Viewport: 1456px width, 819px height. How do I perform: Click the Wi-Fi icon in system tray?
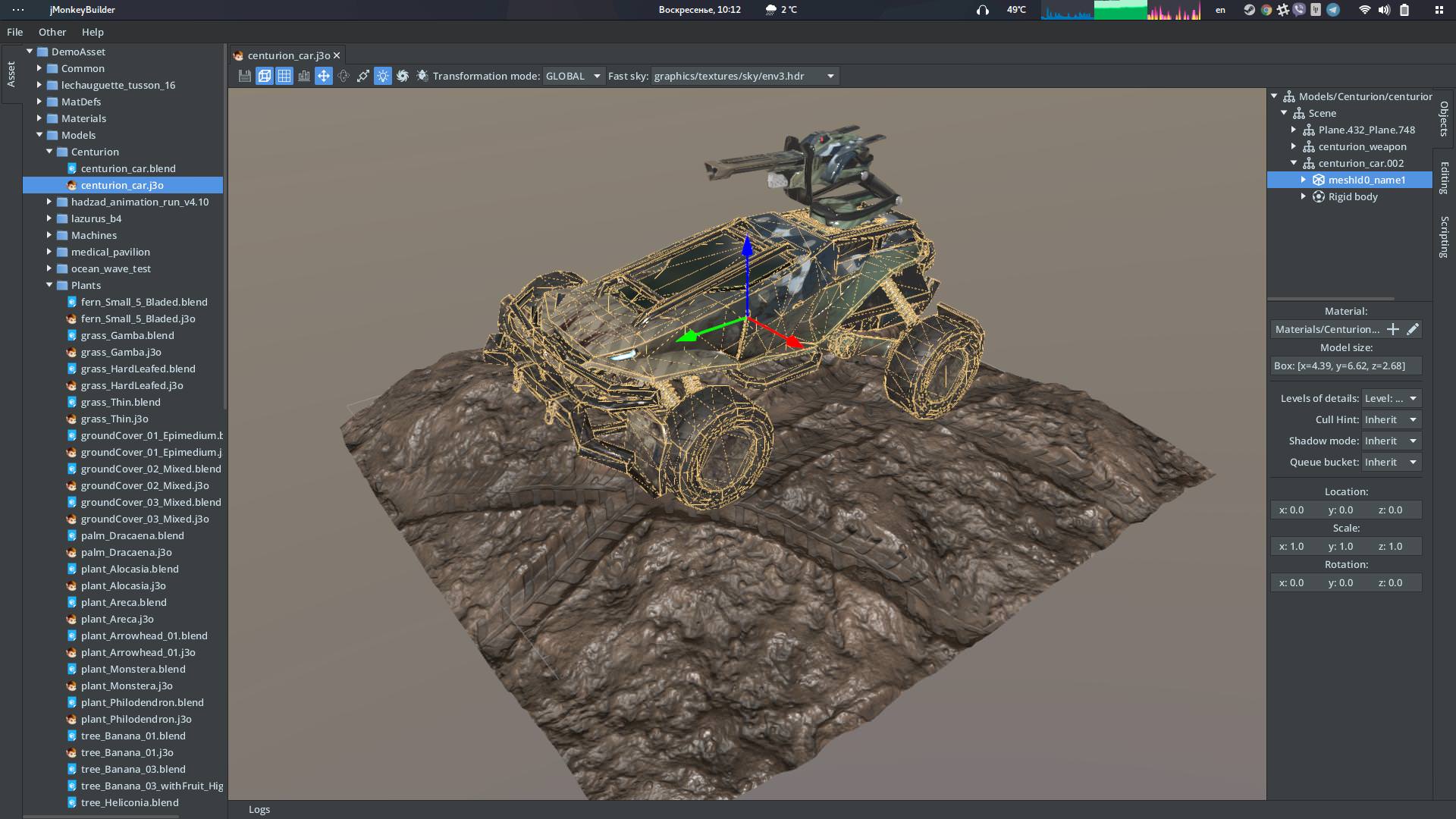(1364, 10)
